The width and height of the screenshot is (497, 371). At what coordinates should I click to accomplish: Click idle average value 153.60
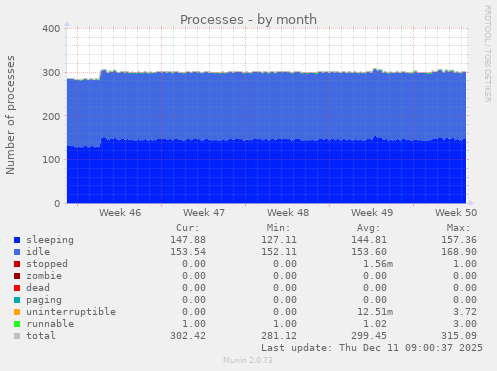[369, 252]
